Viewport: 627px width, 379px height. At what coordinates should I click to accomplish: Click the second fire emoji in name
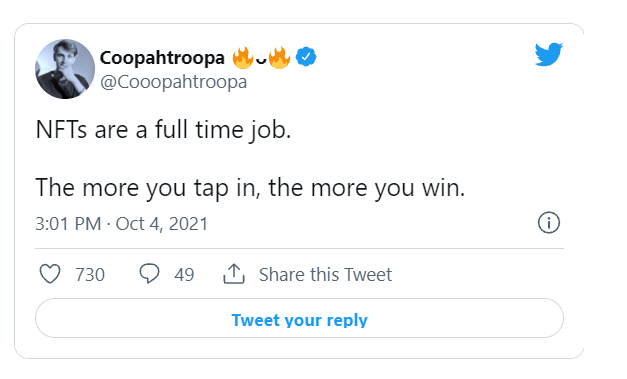(x=279, y=57)
